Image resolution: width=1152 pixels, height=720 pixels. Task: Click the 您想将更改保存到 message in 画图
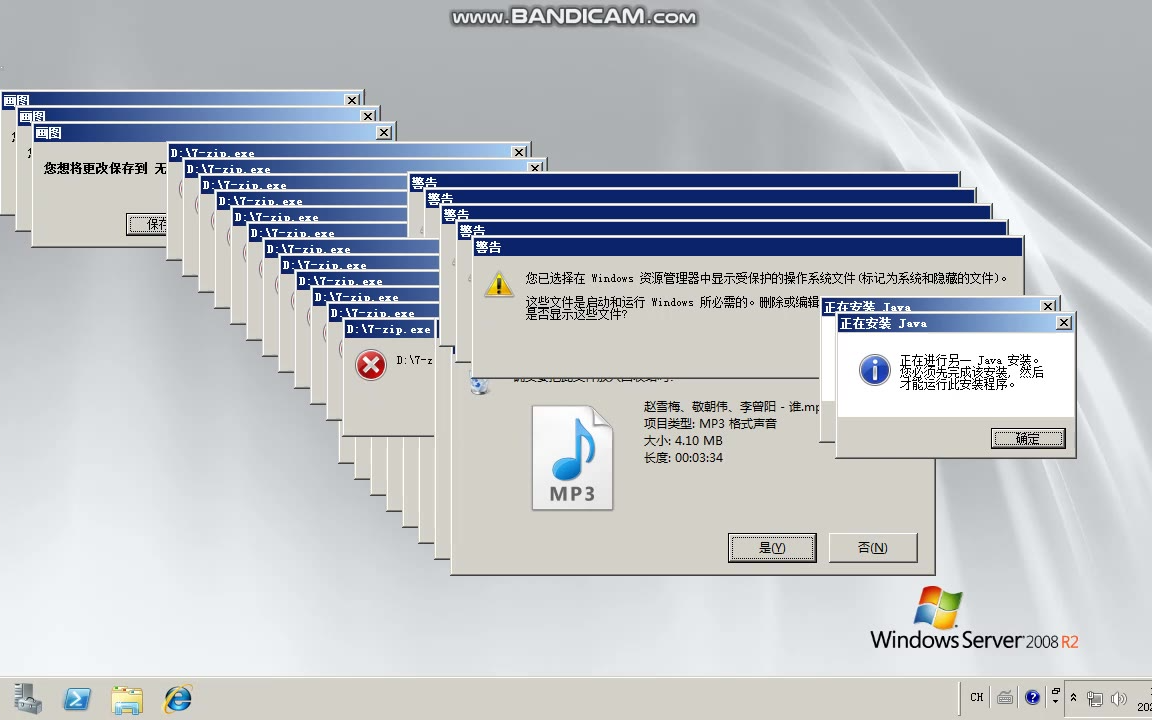click(104, 168)
